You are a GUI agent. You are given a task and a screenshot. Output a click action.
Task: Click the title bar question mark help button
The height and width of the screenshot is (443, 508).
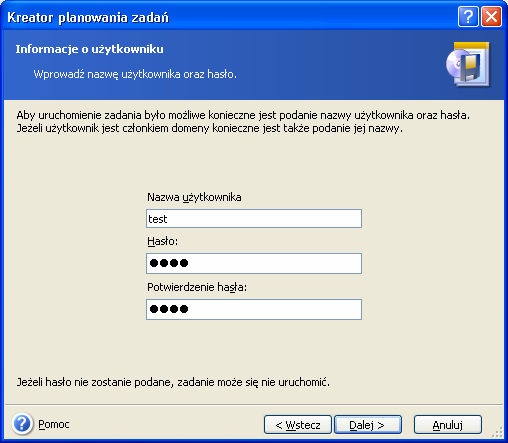click(468, 16)
